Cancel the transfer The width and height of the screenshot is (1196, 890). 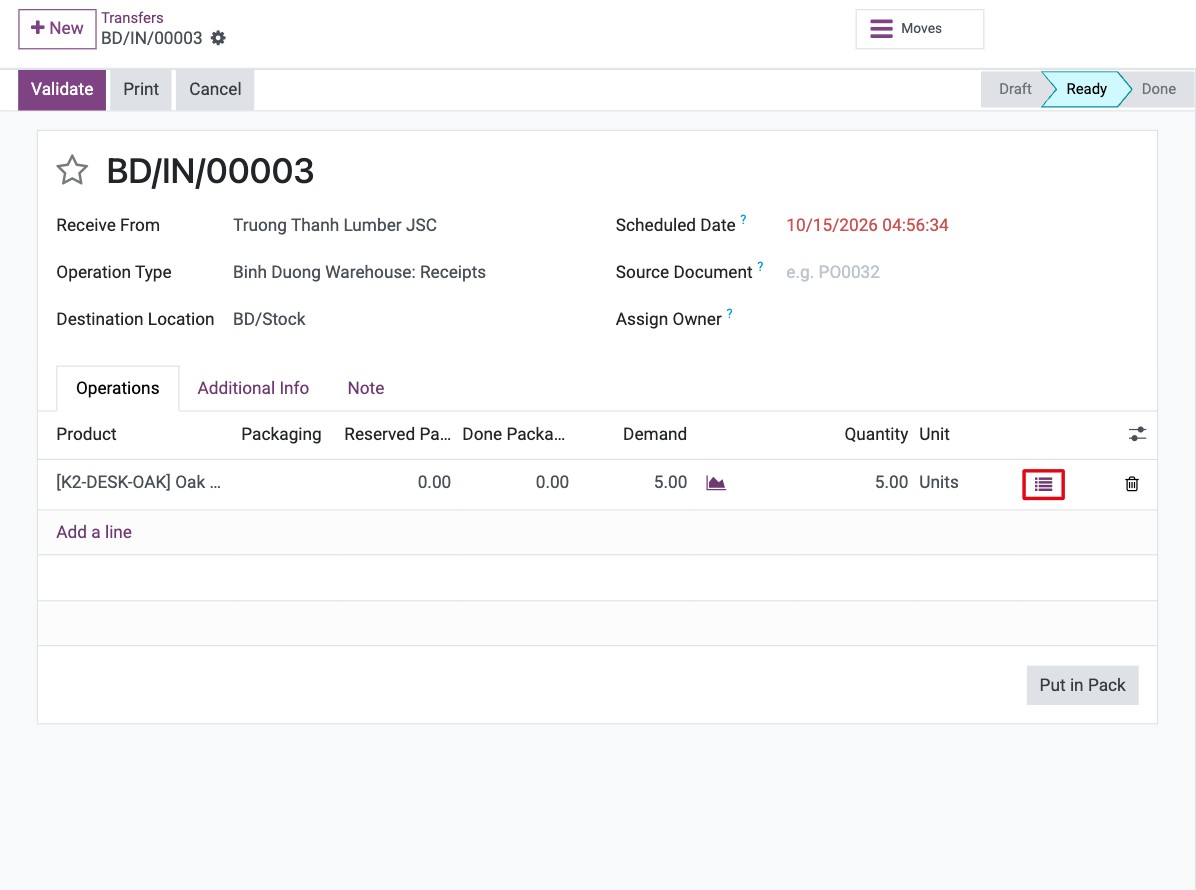point(215,89)
